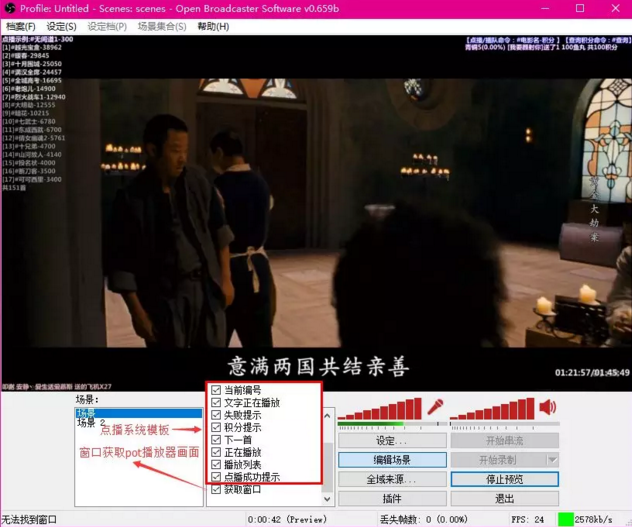
Task: Open the 设定档(P) menu
Action: [x=107, y=27]
